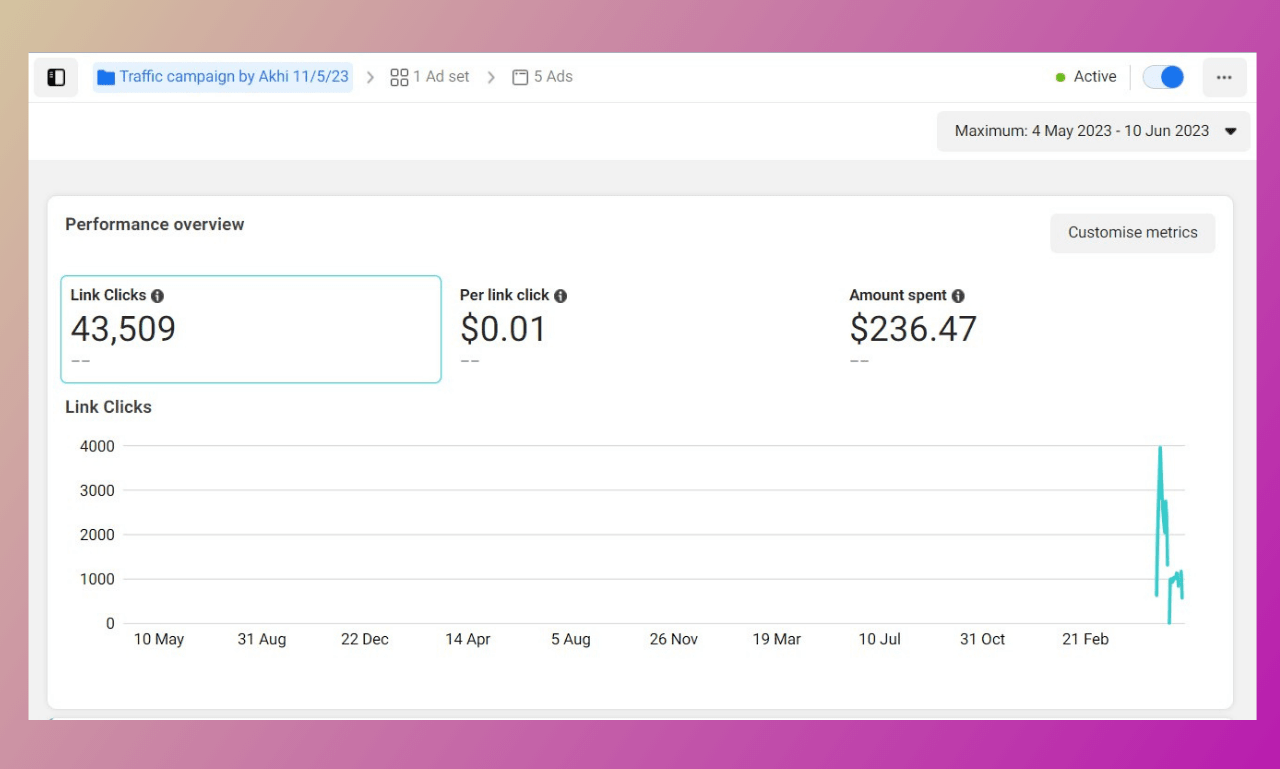Click the 10 Jul x-axis label
This screenshot has height=769, width=1280.
[x=880, y=639]
